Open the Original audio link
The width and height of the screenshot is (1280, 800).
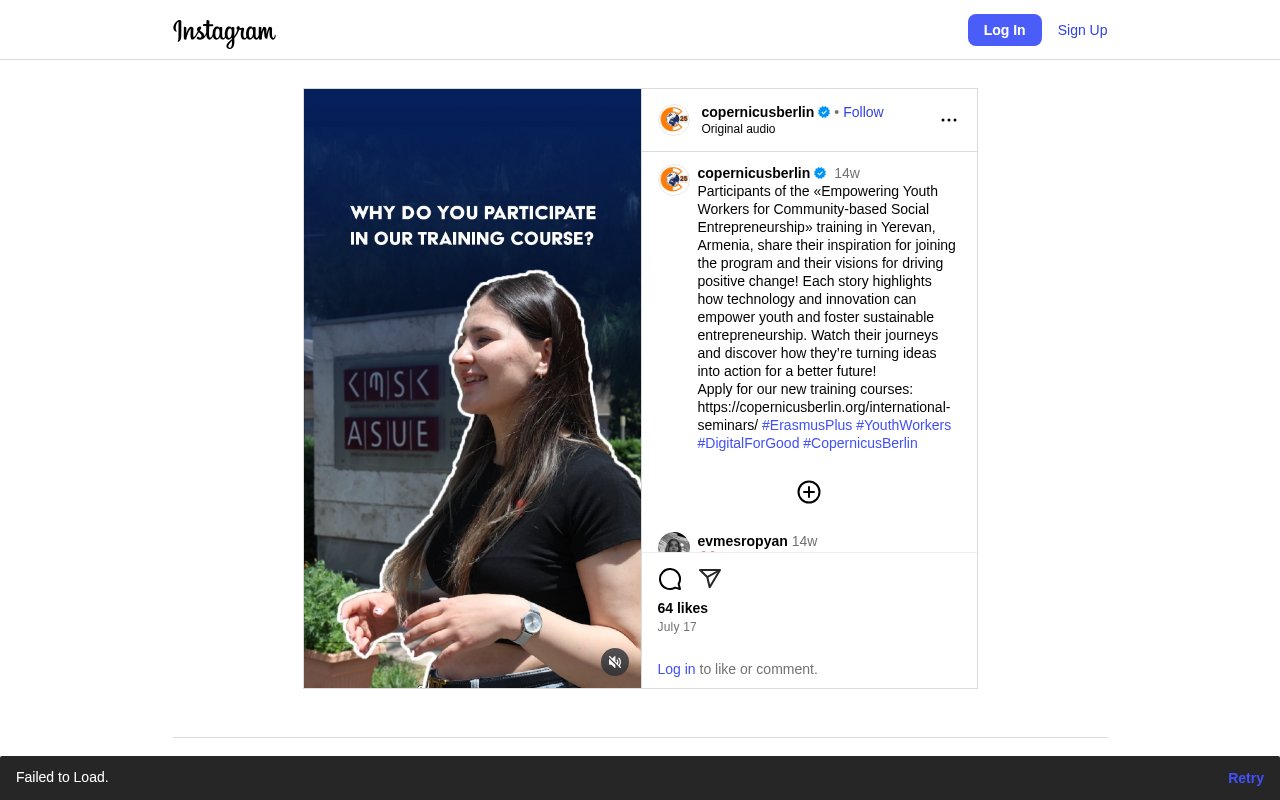coord(738,129)
